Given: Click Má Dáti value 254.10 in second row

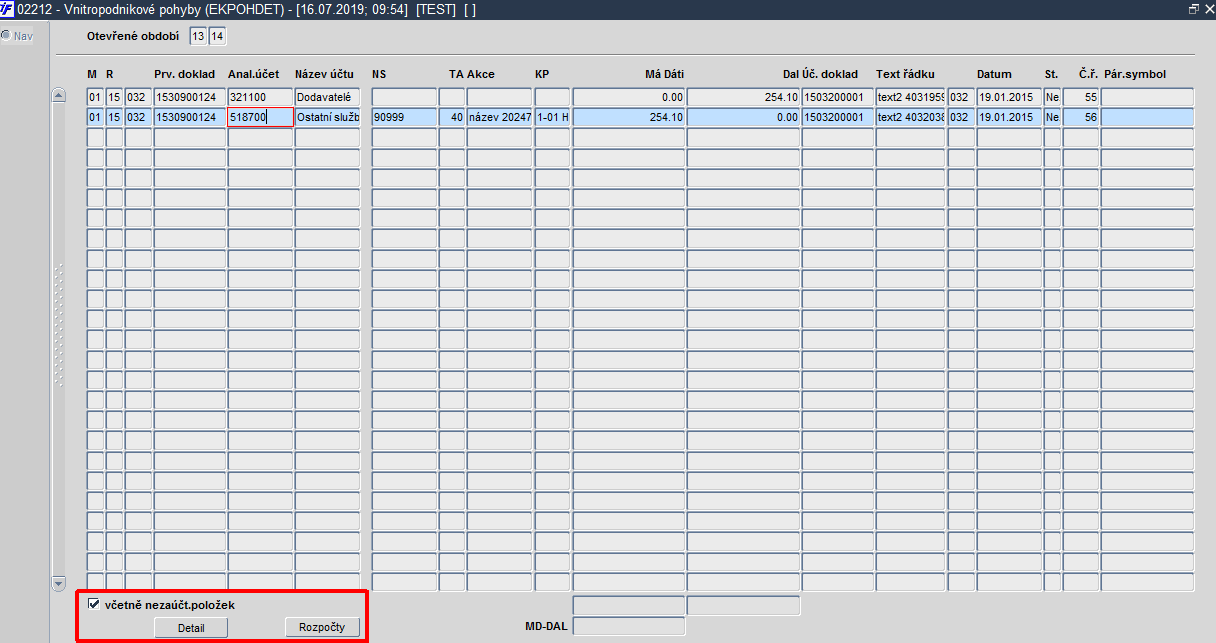Looking at the screenshot, I should 629,117.
